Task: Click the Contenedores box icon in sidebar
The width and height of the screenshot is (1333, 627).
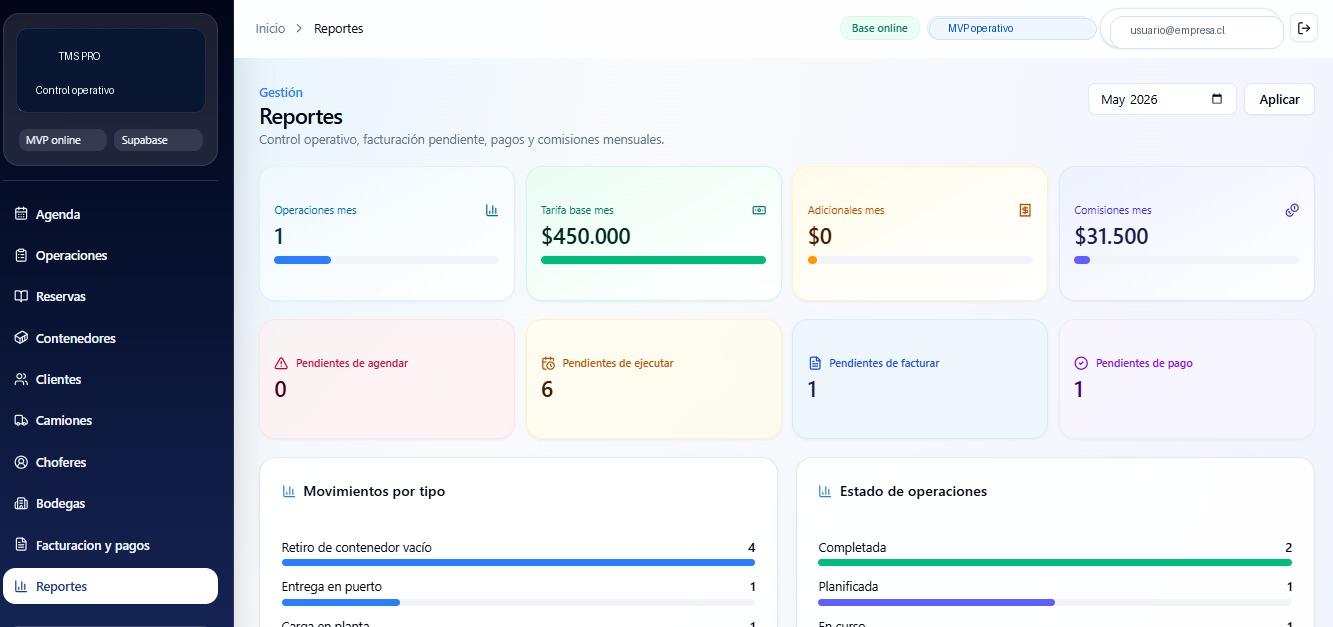Action: coord(21,338)
